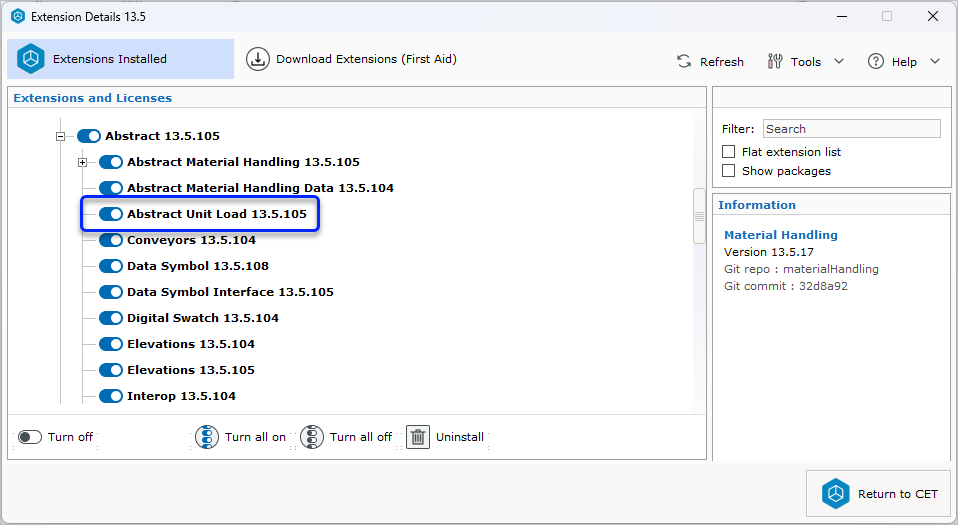
Task: Toggle Abstract Material Handling 13.5.105 switch
Action: [111, 162]
